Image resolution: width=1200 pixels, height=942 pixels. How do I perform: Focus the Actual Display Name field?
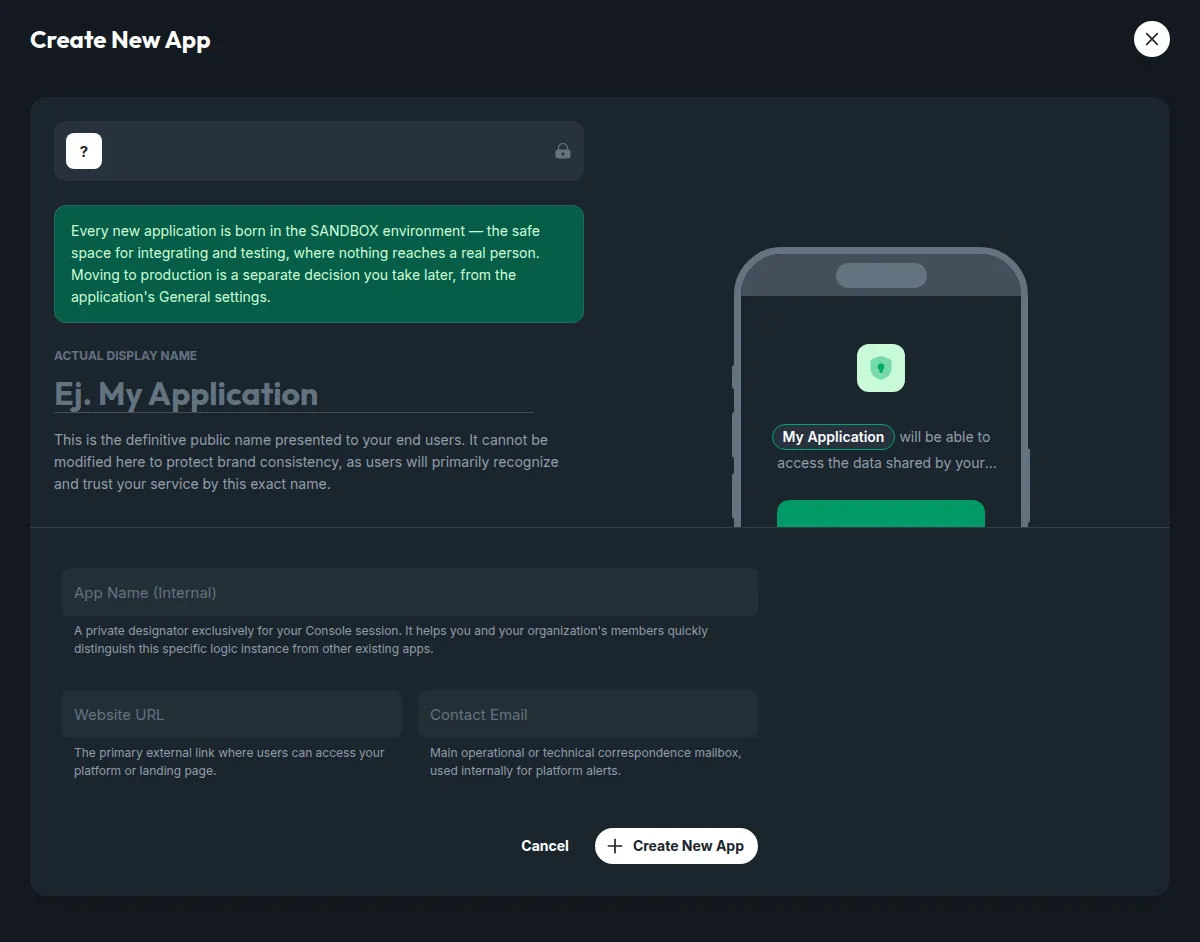coord(294,394)
